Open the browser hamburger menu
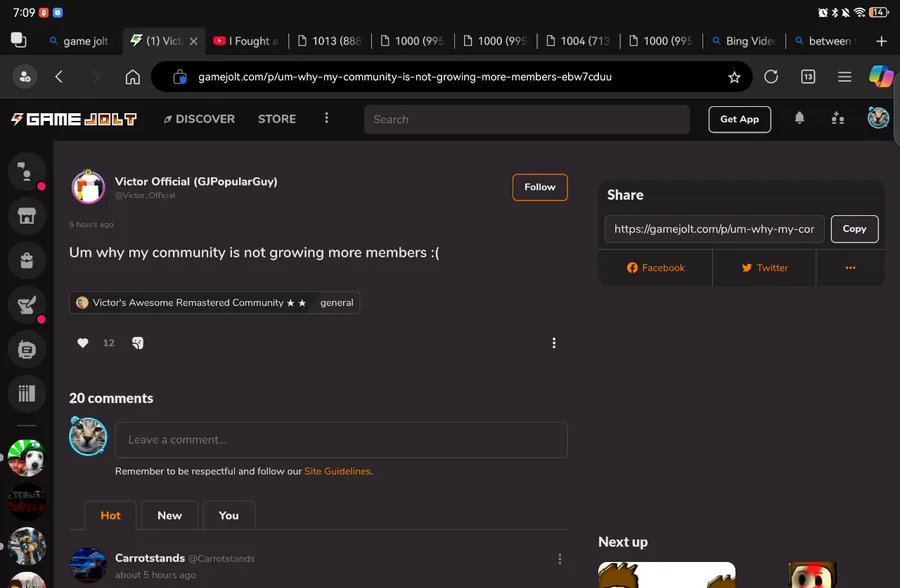900x588 pixels. click(x=844, y=76)
